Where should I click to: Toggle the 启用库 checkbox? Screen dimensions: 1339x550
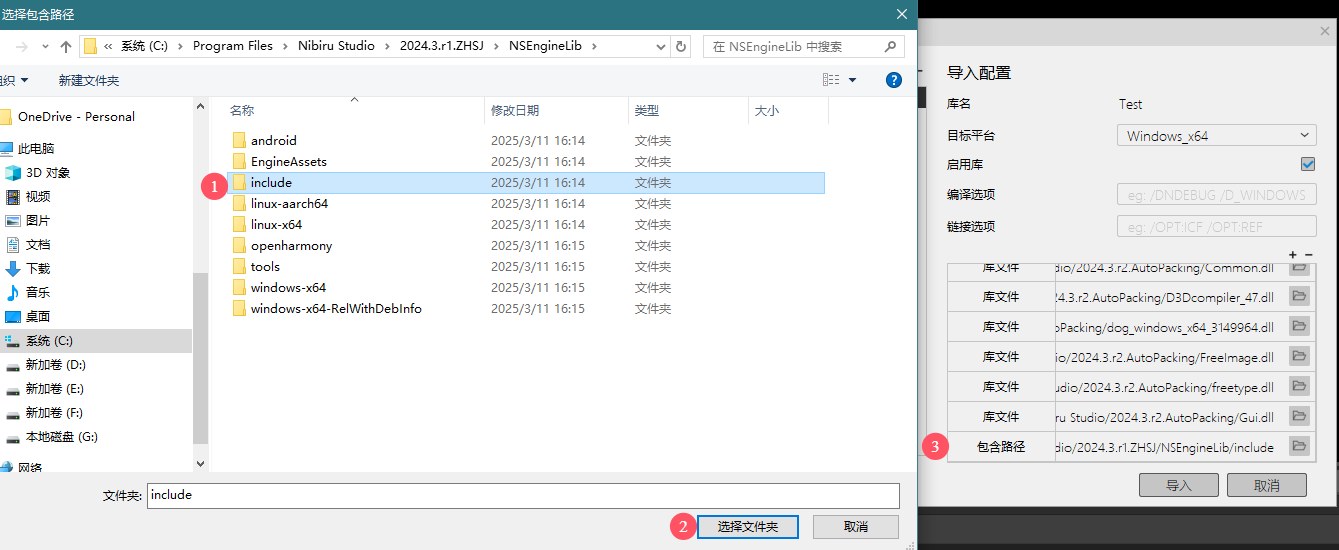[x=1308, y=164]
